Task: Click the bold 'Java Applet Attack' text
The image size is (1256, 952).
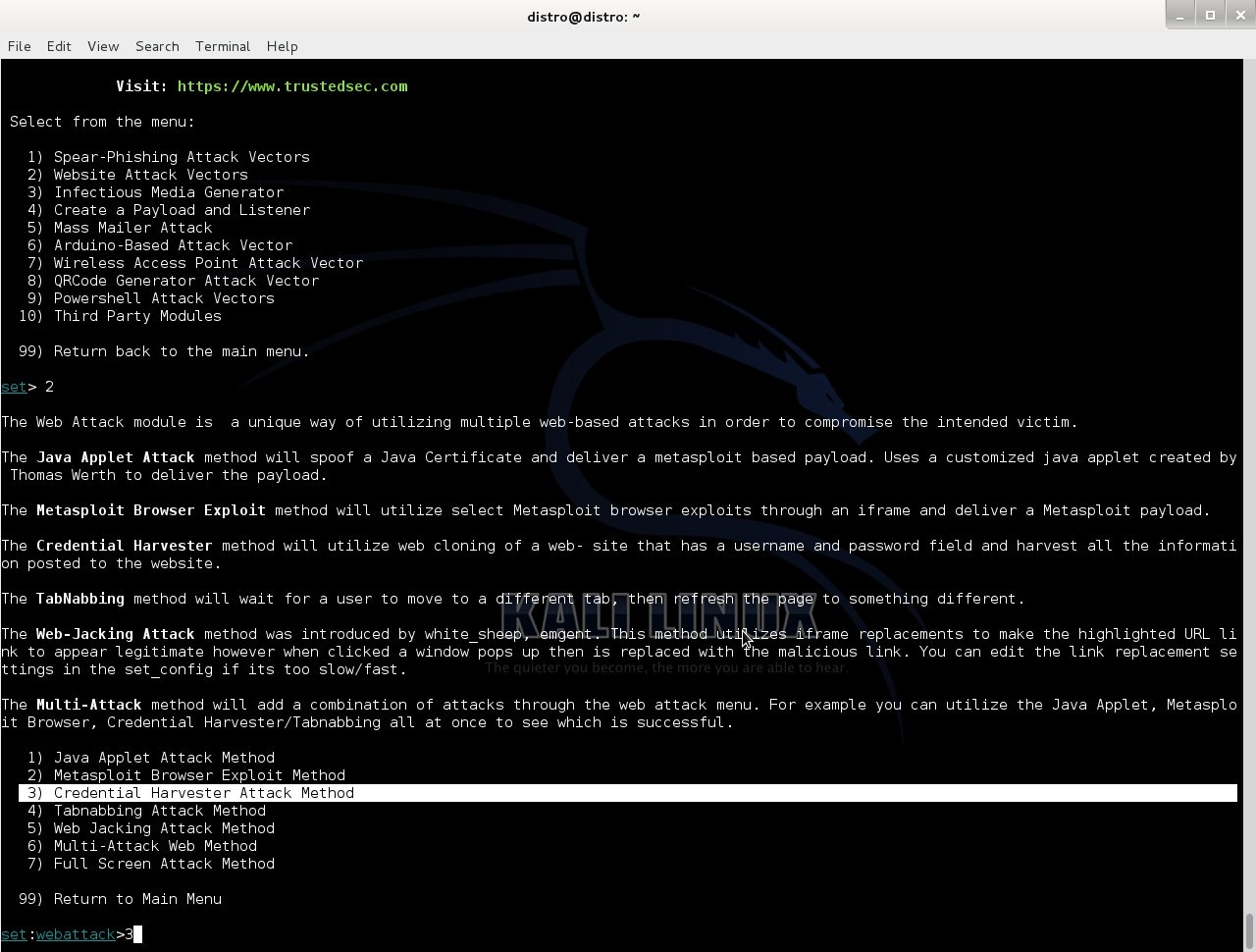Action: point(116,457)
